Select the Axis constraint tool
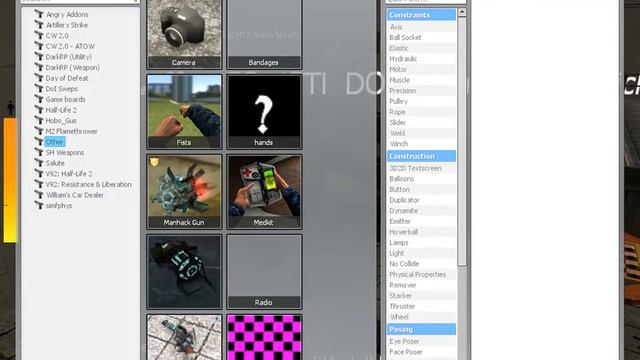Image resolution: width=640 pixels, height=360 pixels. click(x=421, y=27)
